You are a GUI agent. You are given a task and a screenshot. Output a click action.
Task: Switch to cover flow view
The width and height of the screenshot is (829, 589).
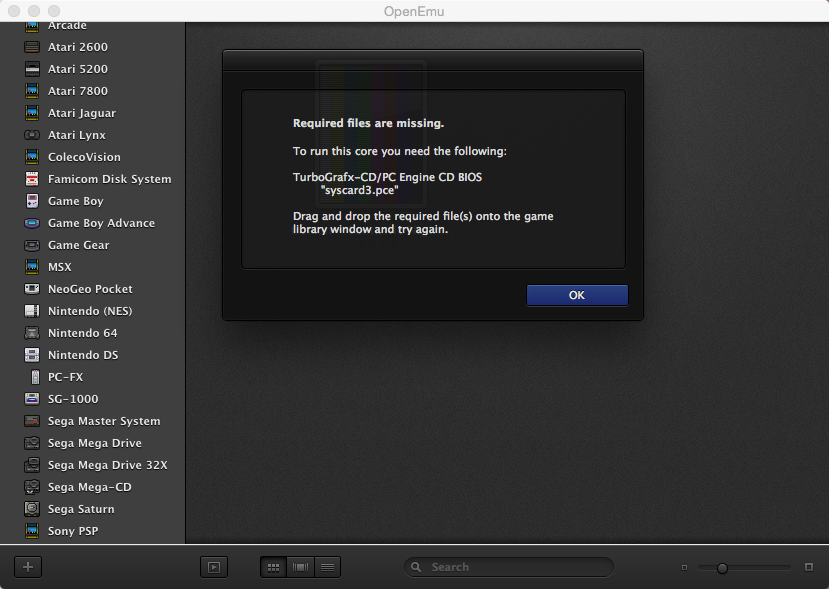pos(300,567)
